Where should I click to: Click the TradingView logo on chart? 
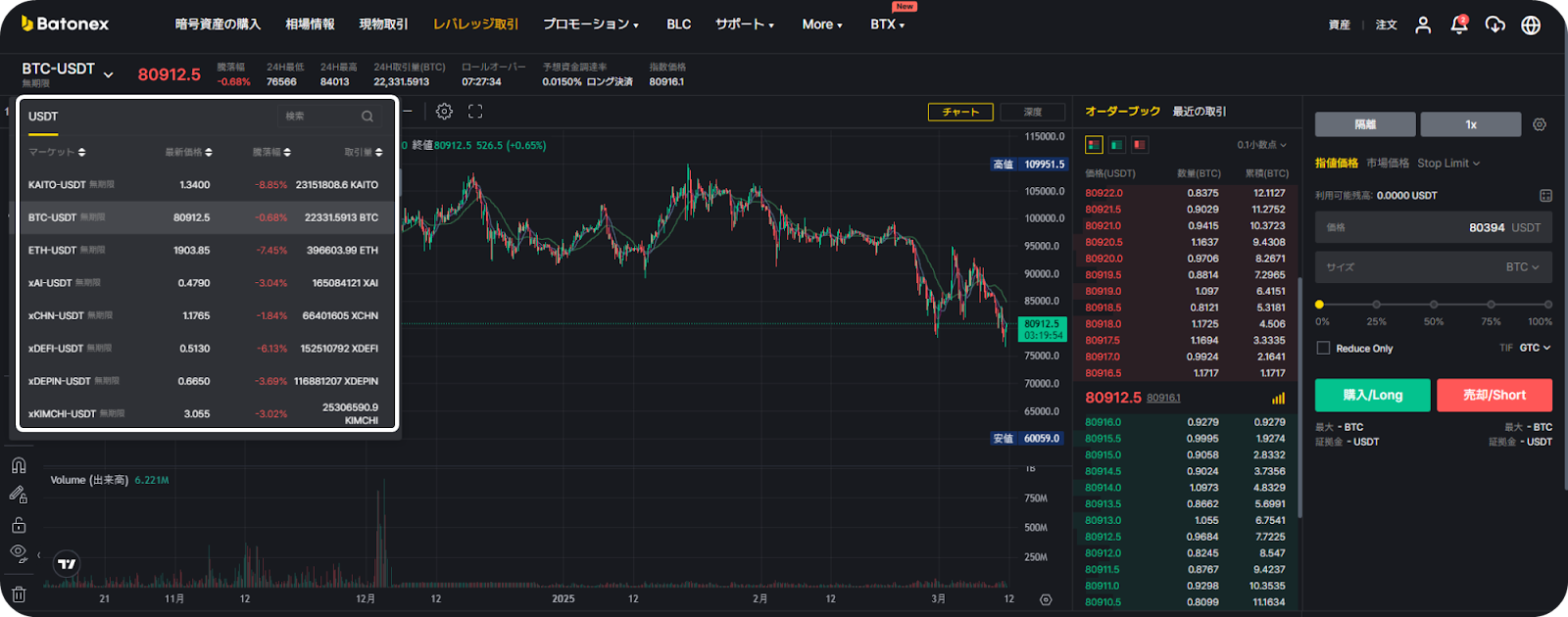[x=67, y=563]
